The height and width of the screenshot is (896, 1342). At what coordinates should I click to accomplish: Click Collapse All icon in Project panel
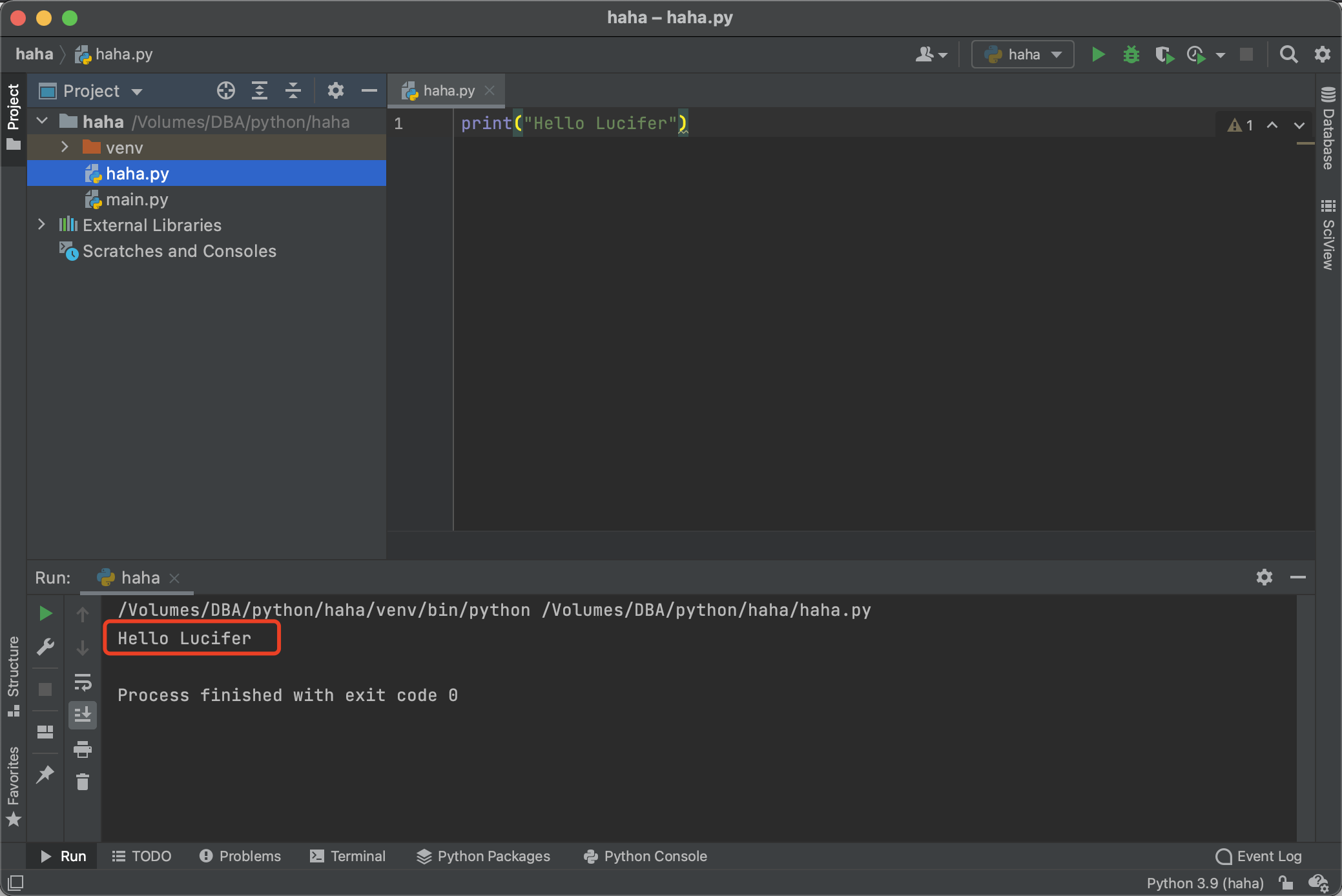pos(293,90)
